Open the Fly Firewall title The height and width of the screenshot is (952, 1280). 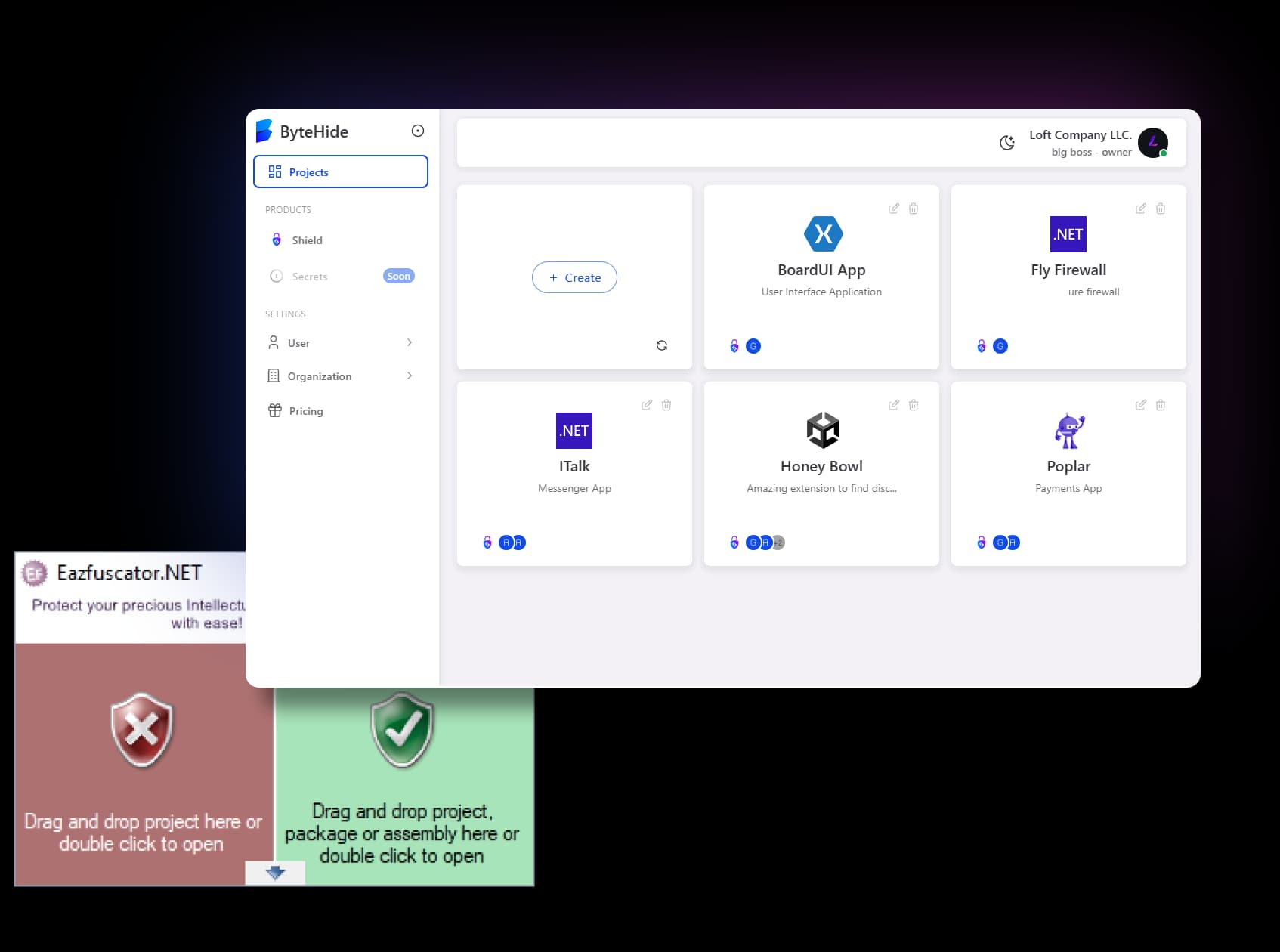1068,270
